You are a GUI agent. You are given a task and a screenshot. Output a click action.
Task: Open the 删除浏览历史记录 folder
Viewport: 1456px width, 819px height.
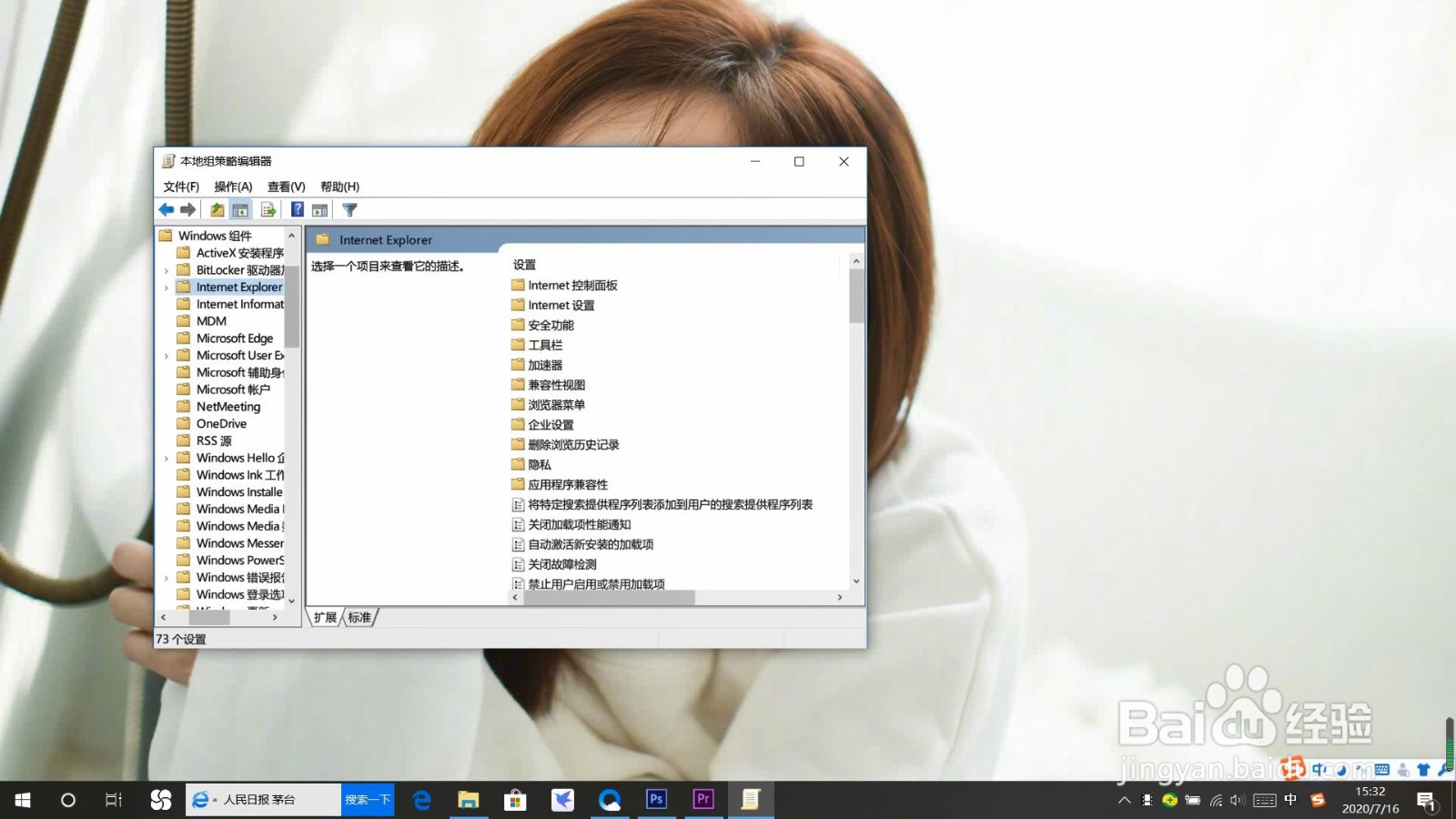(565, 446)
